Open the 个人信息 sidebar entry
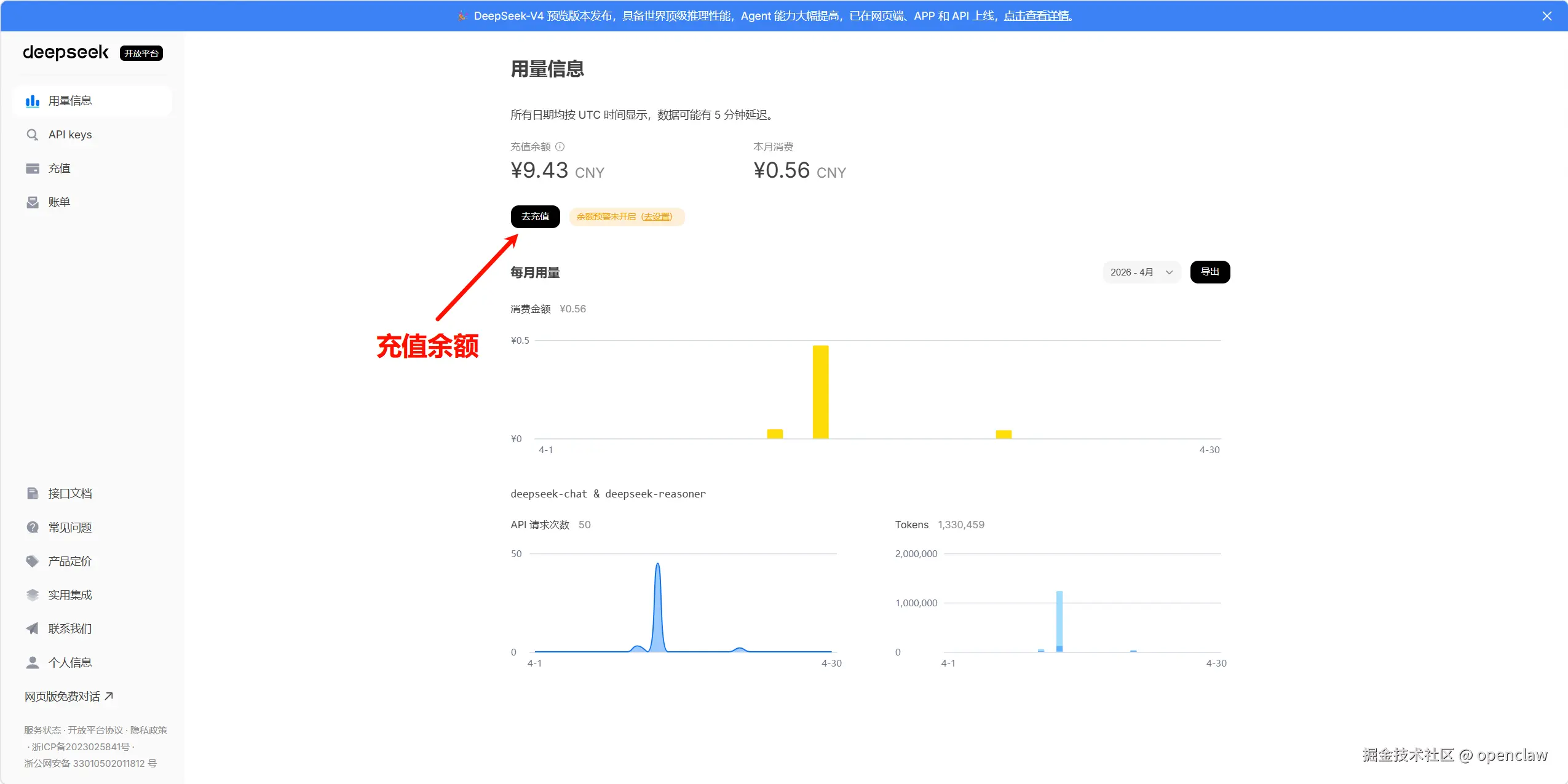The image size is (1568, 784). [92, 662]
